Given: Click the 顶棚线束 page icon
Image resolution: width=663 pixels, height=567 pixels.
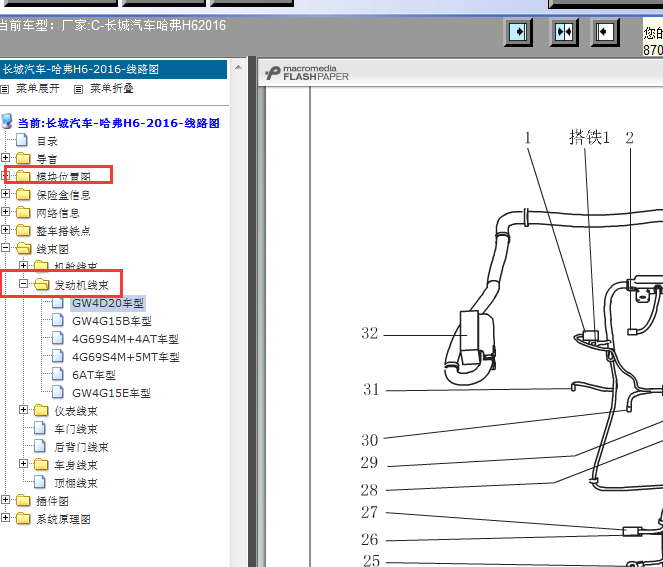Looking at the screenshot, I should (40, 482).
